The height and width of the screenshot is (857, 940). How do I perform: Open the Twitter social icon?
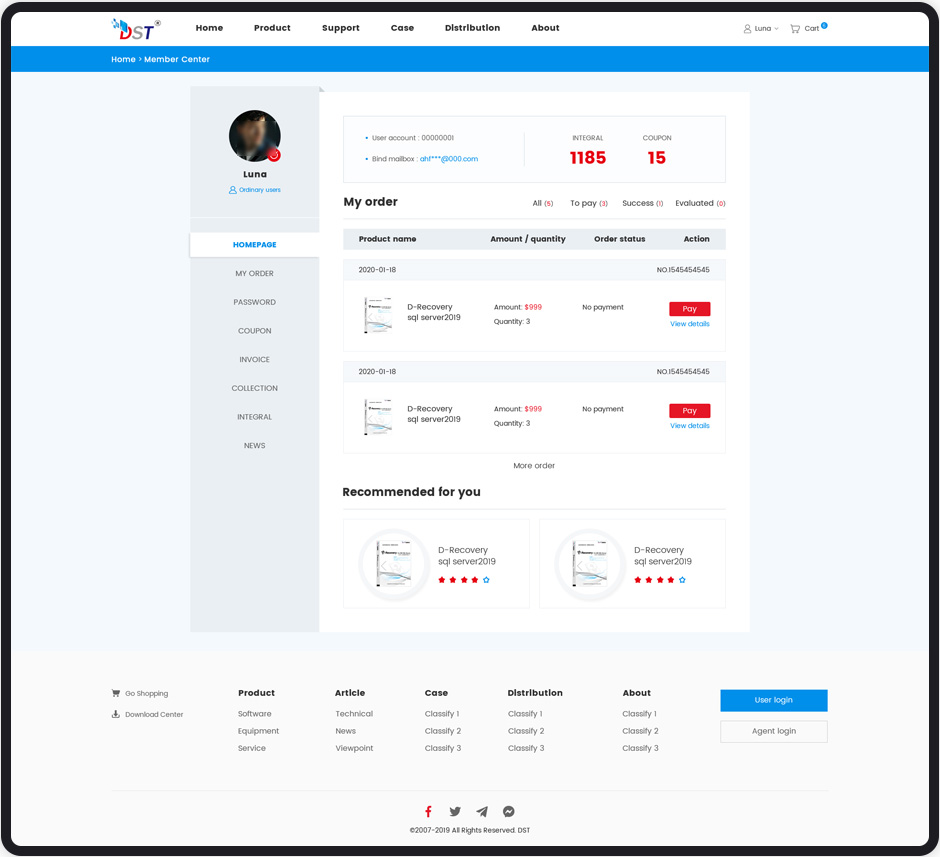455,812
